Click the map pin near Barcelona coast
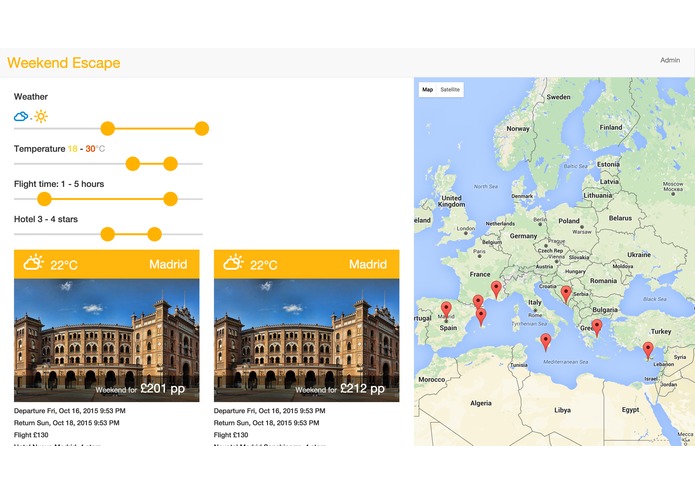This screenshot has width=695, height=494. click(478, 303)
